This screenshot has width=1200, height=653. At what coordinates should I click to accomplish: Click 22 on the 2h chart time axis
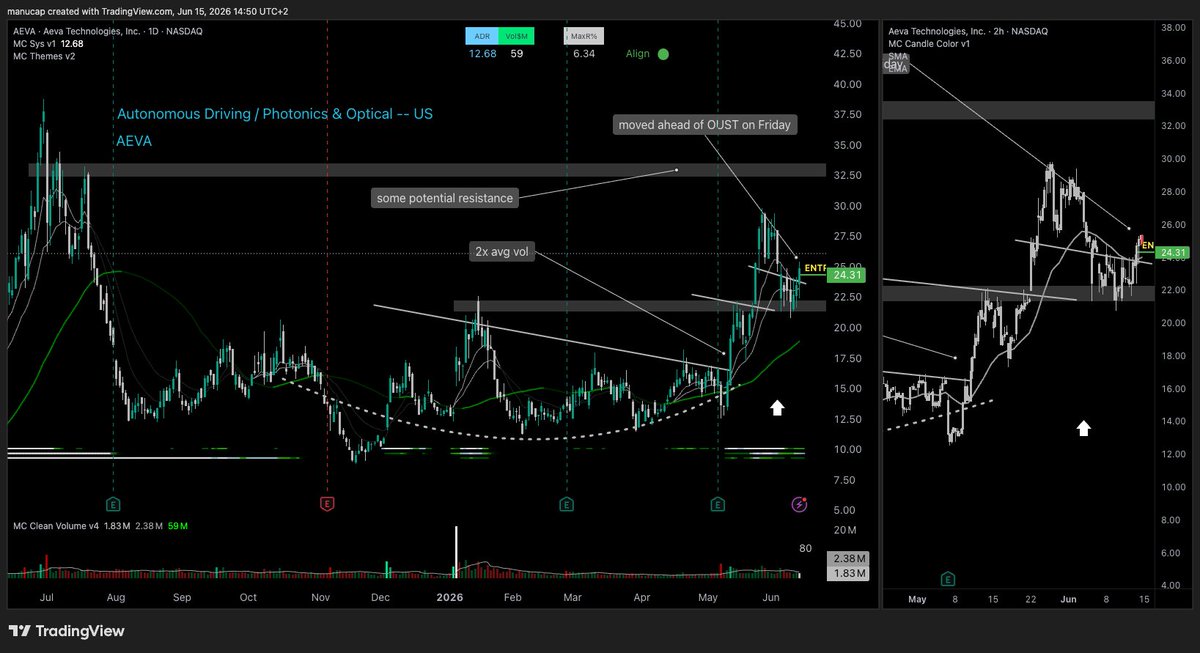coord(1029,599)
